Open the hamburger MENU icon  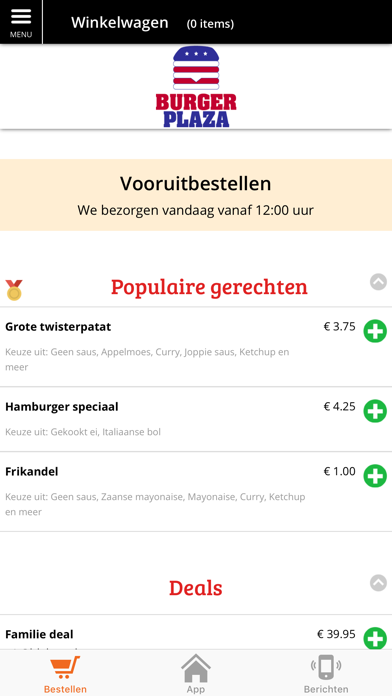click(x=21, y=22)
